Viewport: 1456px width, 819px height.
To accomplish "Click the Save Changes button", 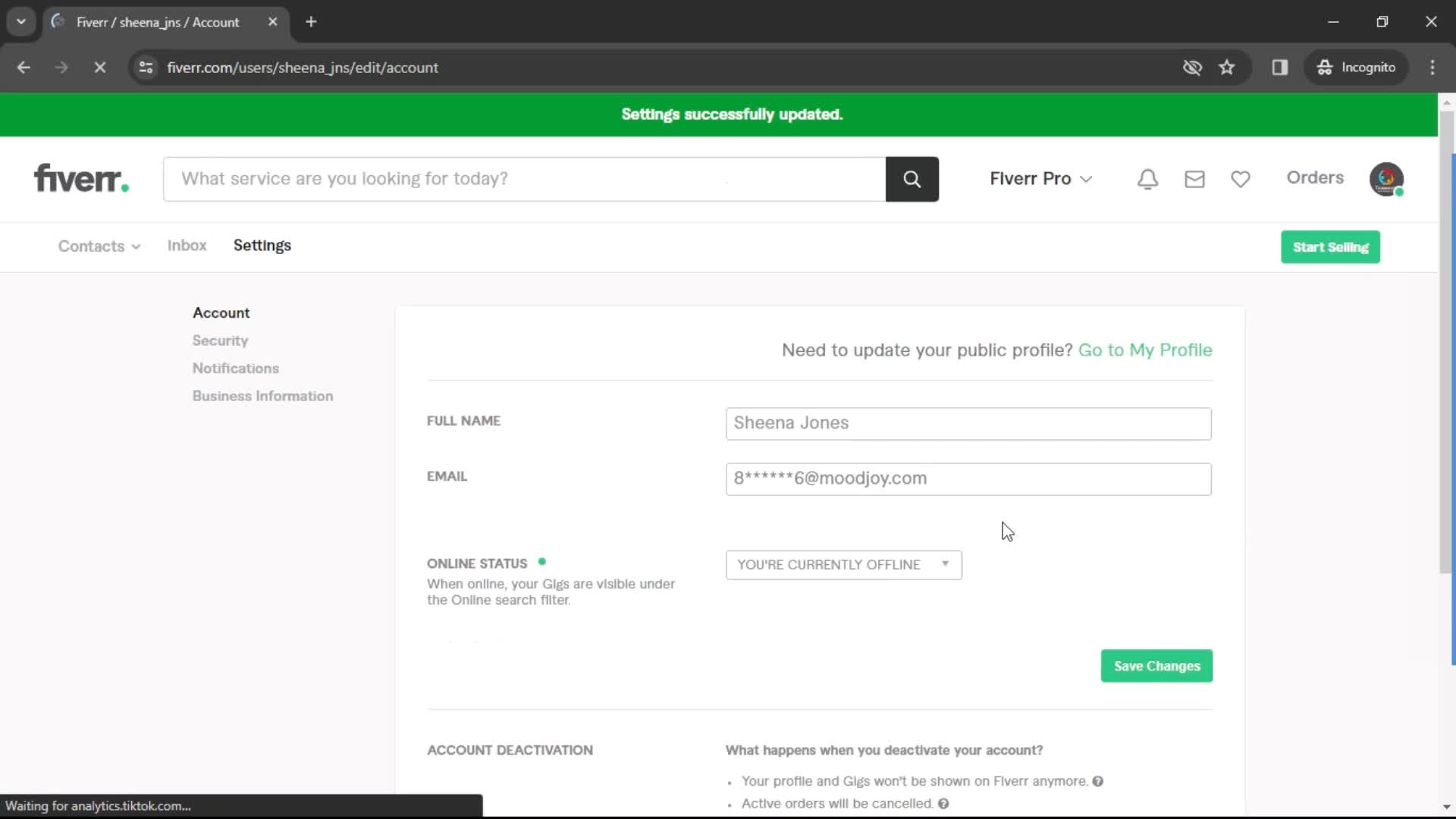I will 1156,665.
